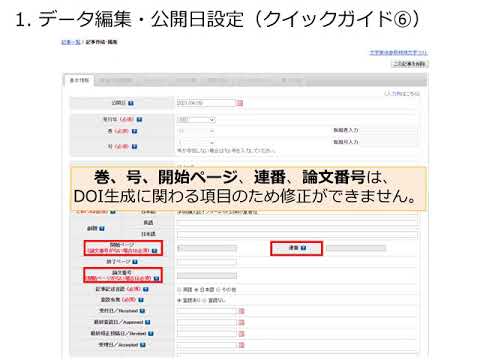480x360 pixels.
Task: Click help icon next to 号 label
Action: 134,147
